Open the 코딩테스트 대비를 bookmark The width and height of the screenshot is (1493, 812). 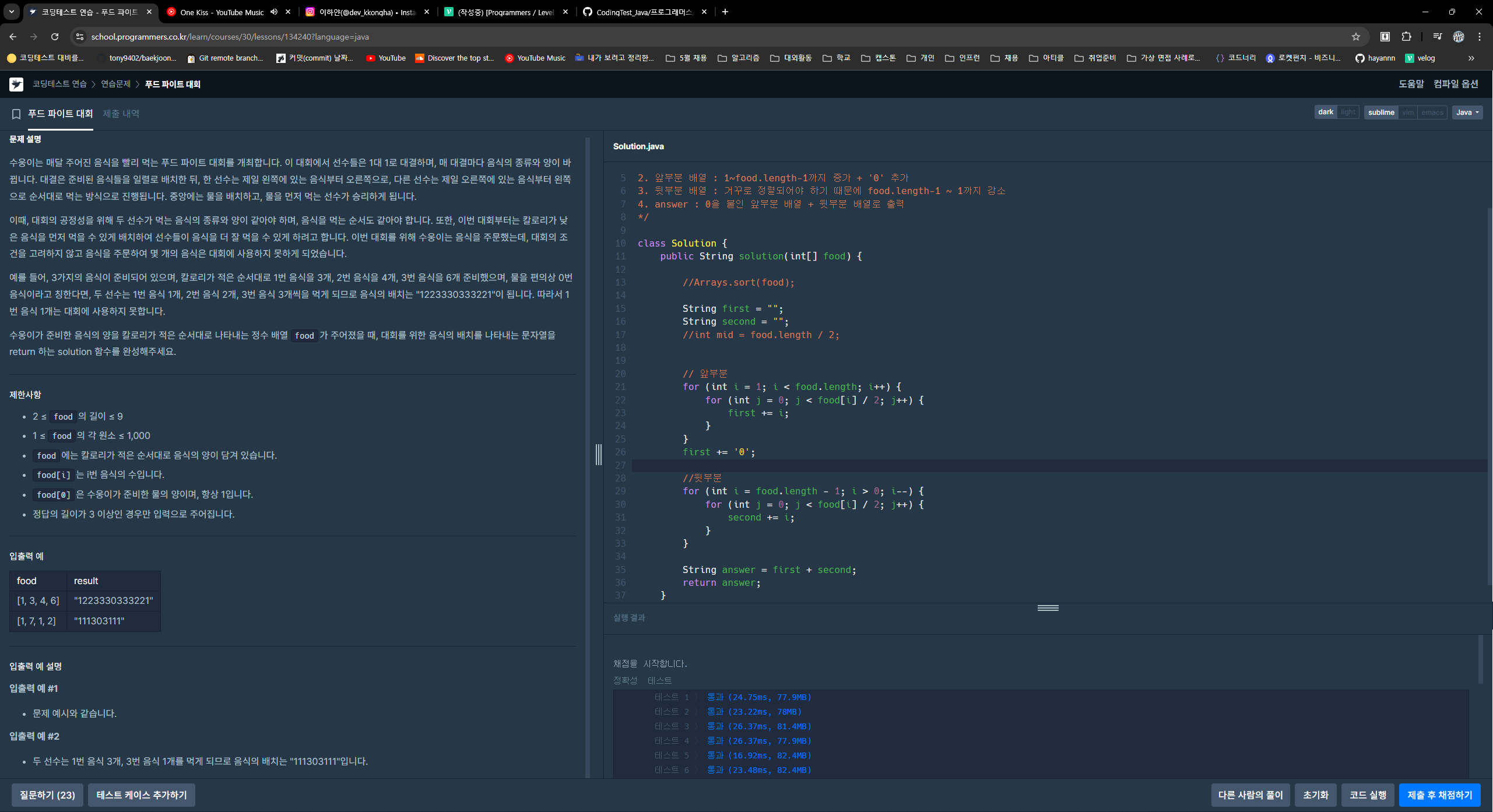coord(45,58)
